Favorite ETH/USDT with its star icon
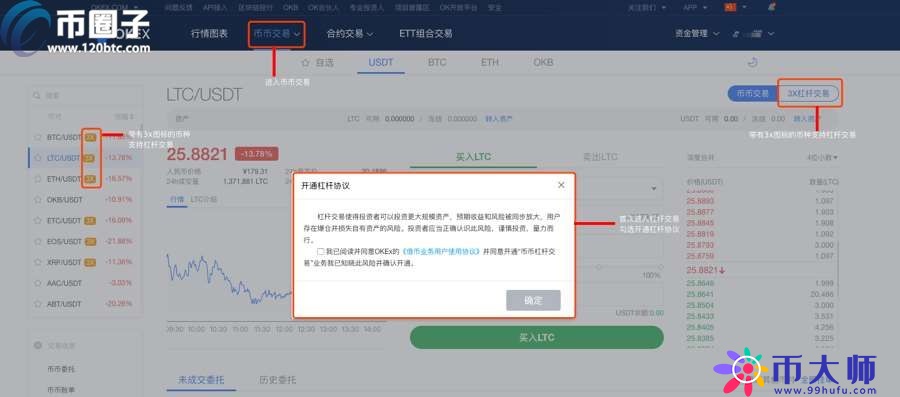The width and height of the screenshot is (900, 397). click(38, 179)
